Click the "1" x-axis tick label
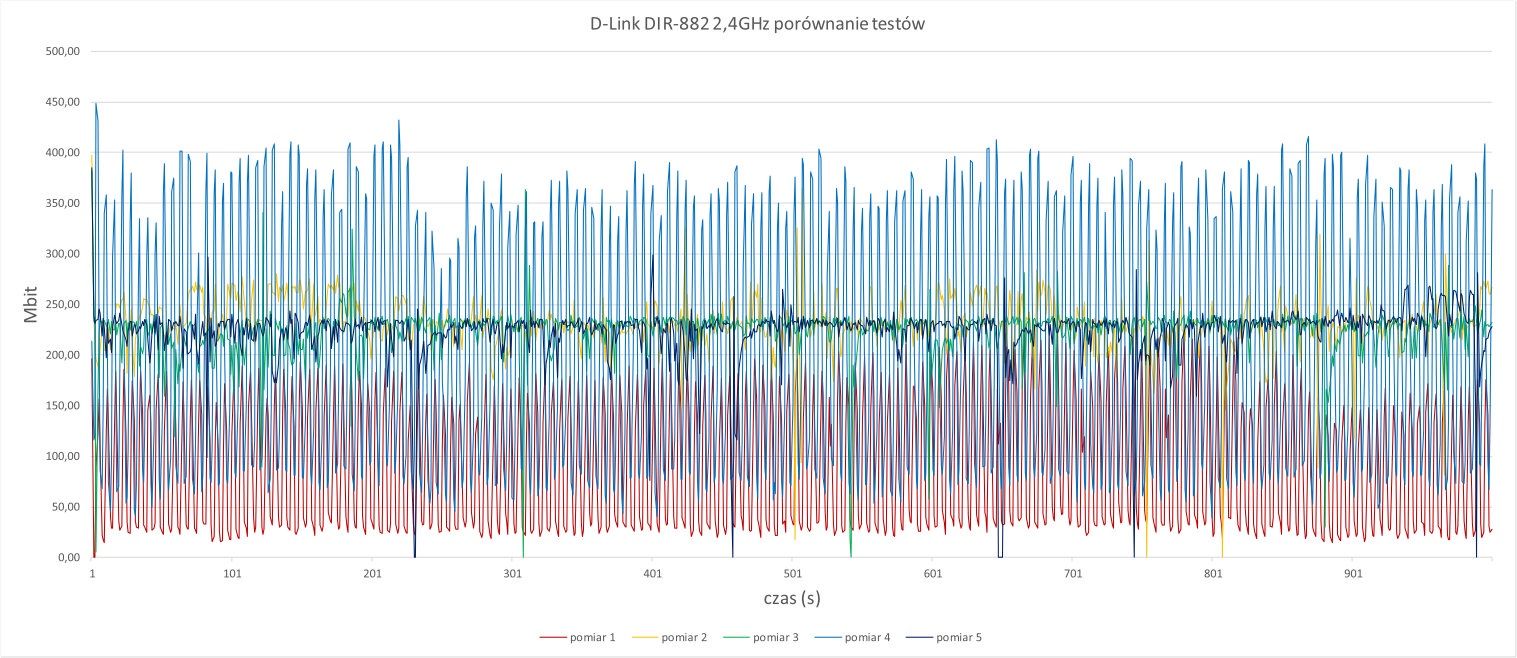Viewport: 1517px width, 658px height. click(92, 574)
